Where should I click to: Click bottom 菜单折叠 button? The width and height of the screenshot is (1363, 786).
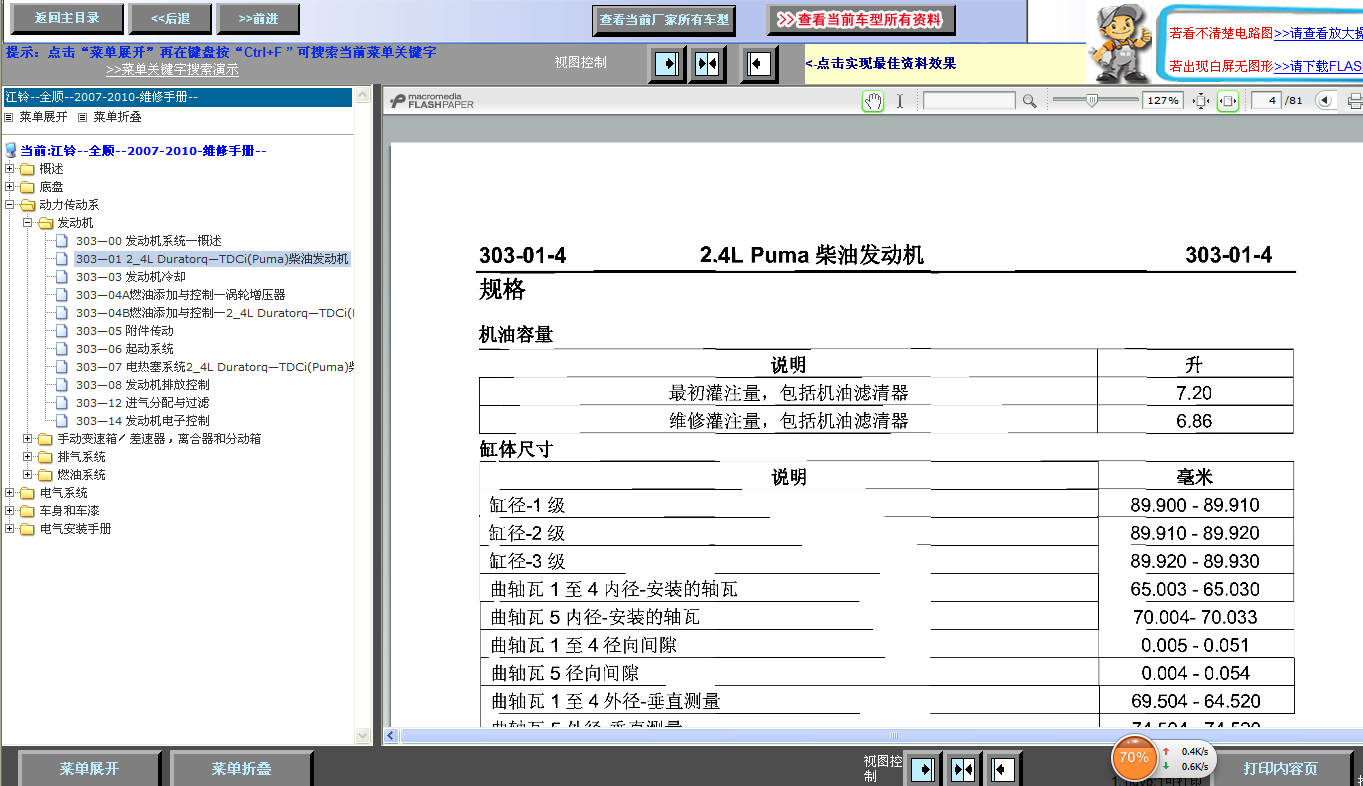241,769
